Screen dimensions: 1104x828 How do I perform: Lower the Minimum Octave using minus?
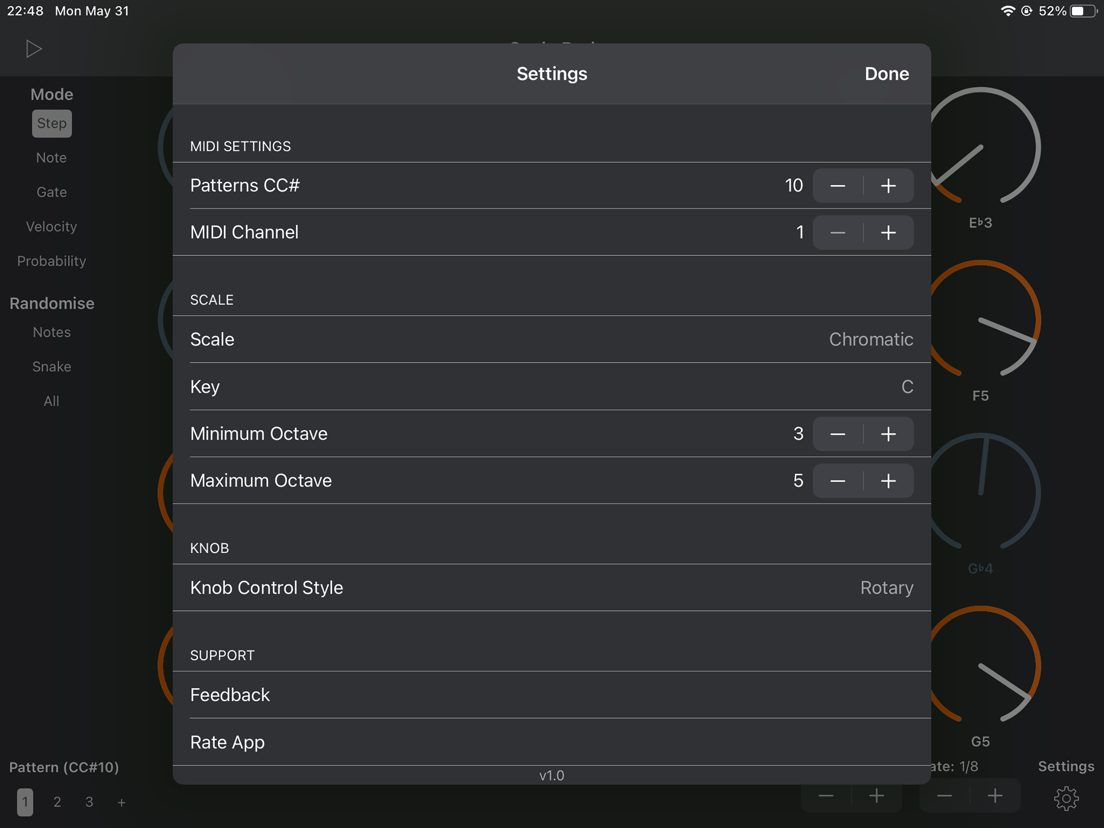[838, 434]
